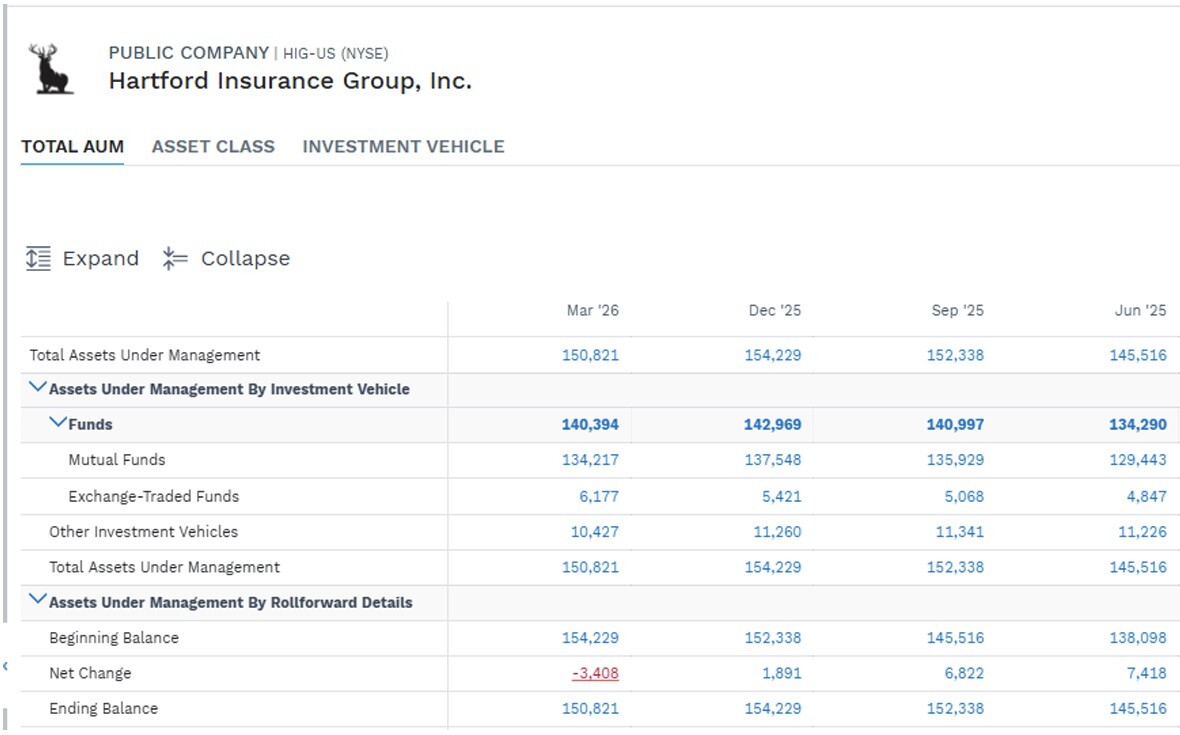This screenshot has width=1180, height=735.
Task: Open Dec '25 Mutual Funds value 137,548
Action: pyautogui.click(x=773, y=460)
